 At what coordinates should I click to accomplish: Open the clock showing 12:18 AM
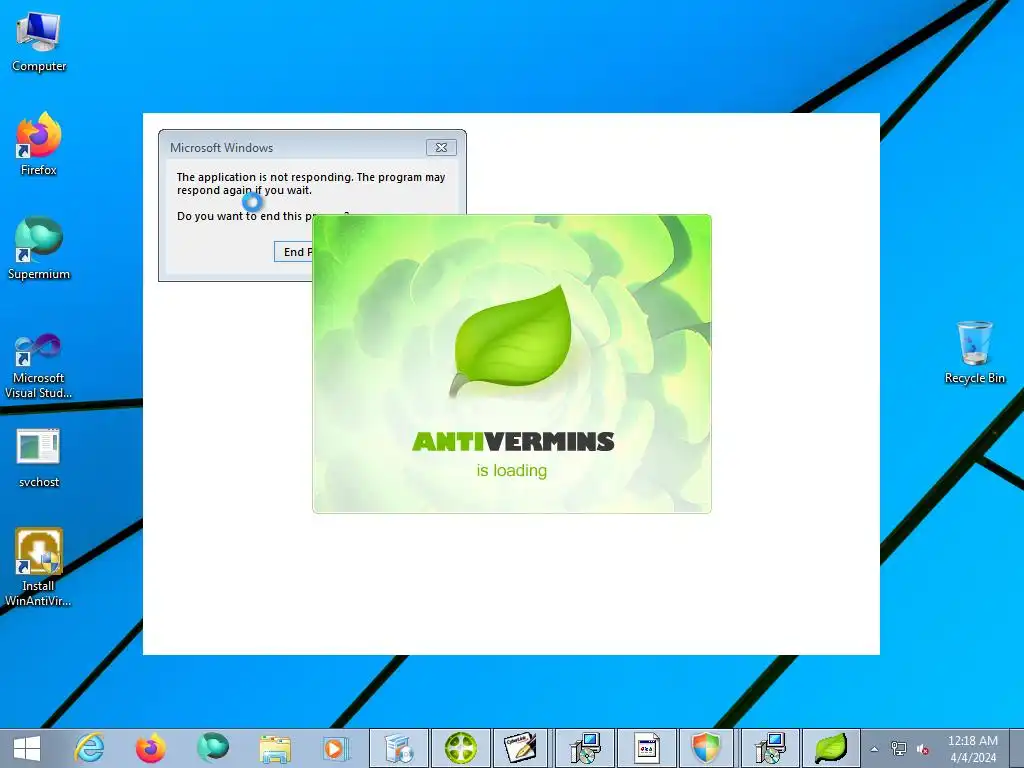point(972,749)
